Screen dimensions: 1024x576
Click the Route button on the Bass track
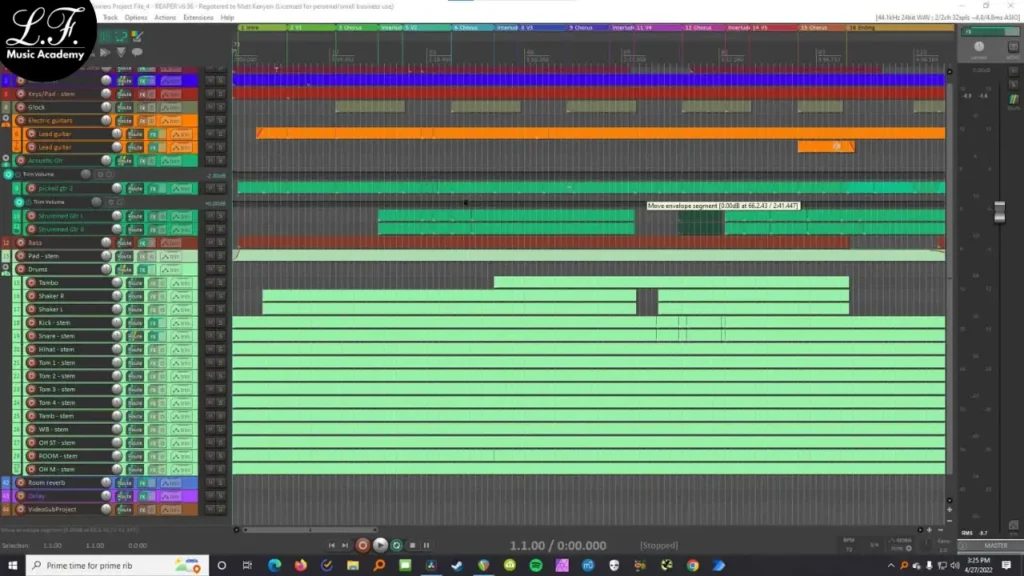pos(125,243)
